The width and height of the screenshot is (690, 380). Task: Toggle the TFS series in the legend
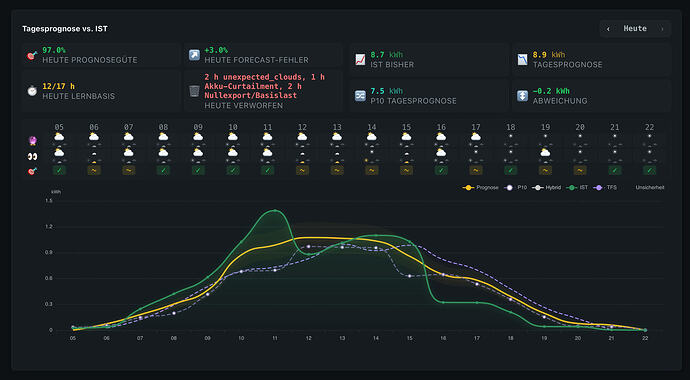coord(605,188)
